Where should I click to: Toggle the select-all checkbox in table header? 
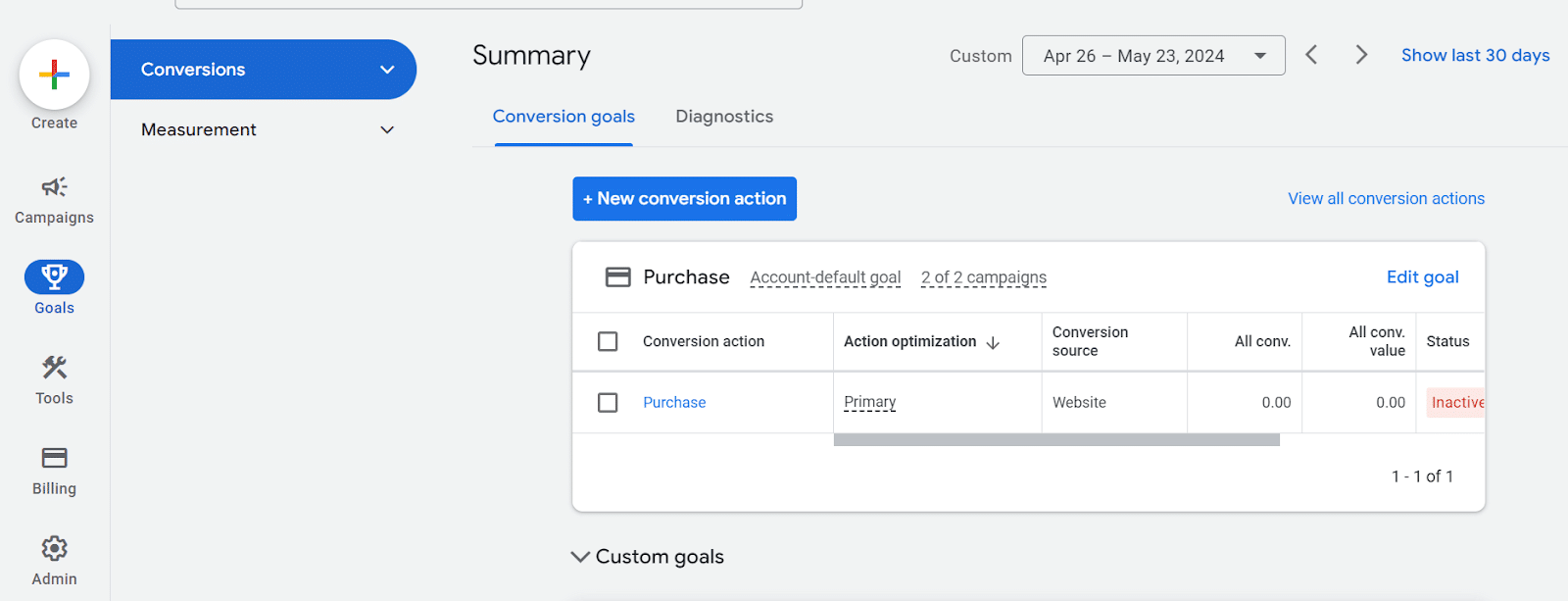click(608, 341)
